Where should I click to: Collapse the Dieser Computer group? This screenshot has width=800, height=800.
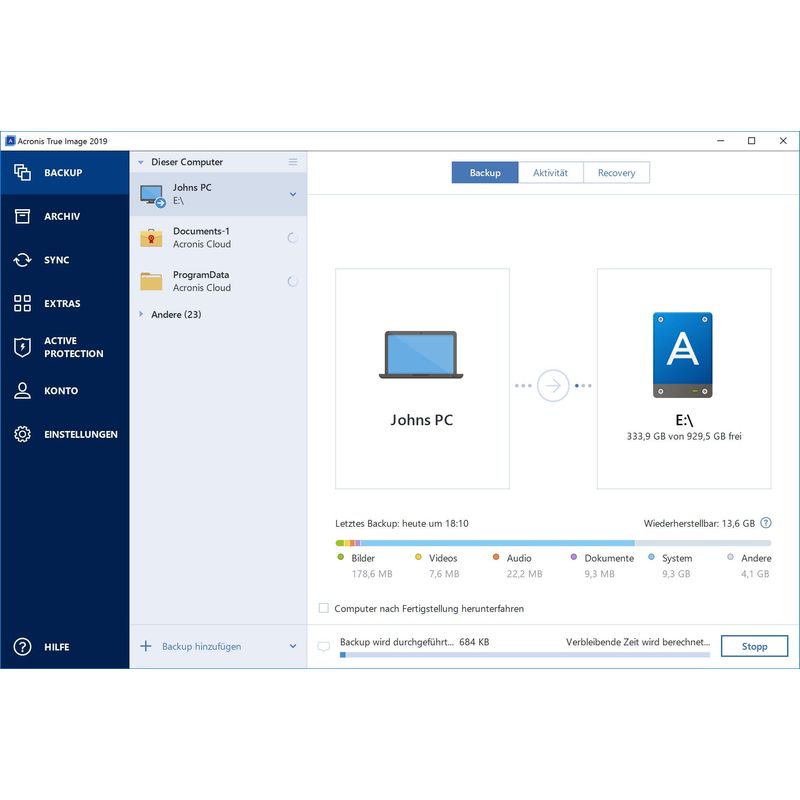click(x=141, y=162)
